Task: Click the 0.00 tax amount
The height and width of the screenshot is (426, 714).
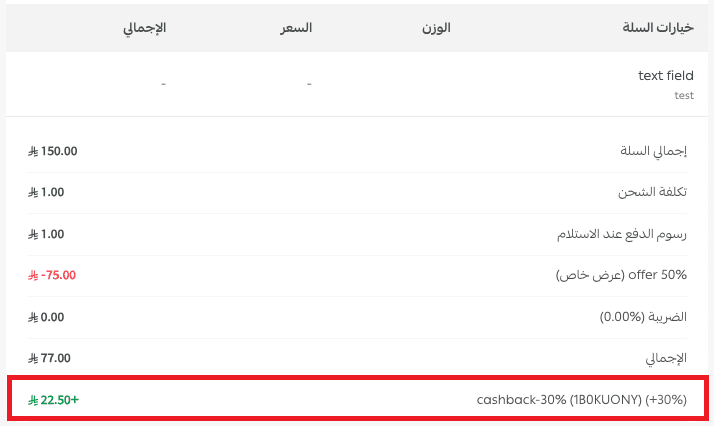Action: coord(52,317)
